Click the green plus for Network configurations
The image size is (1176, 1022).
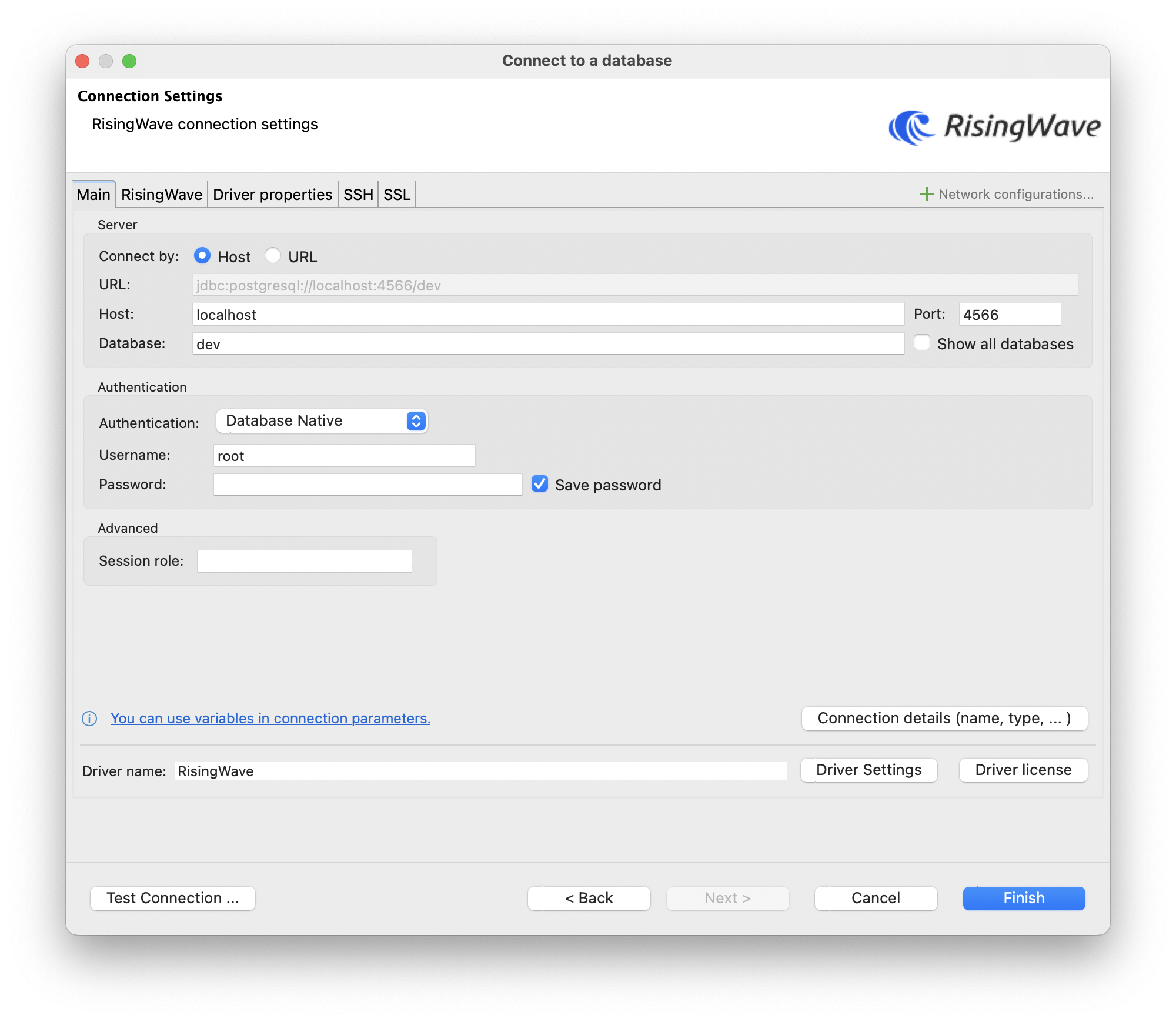(x=926, y=193)
